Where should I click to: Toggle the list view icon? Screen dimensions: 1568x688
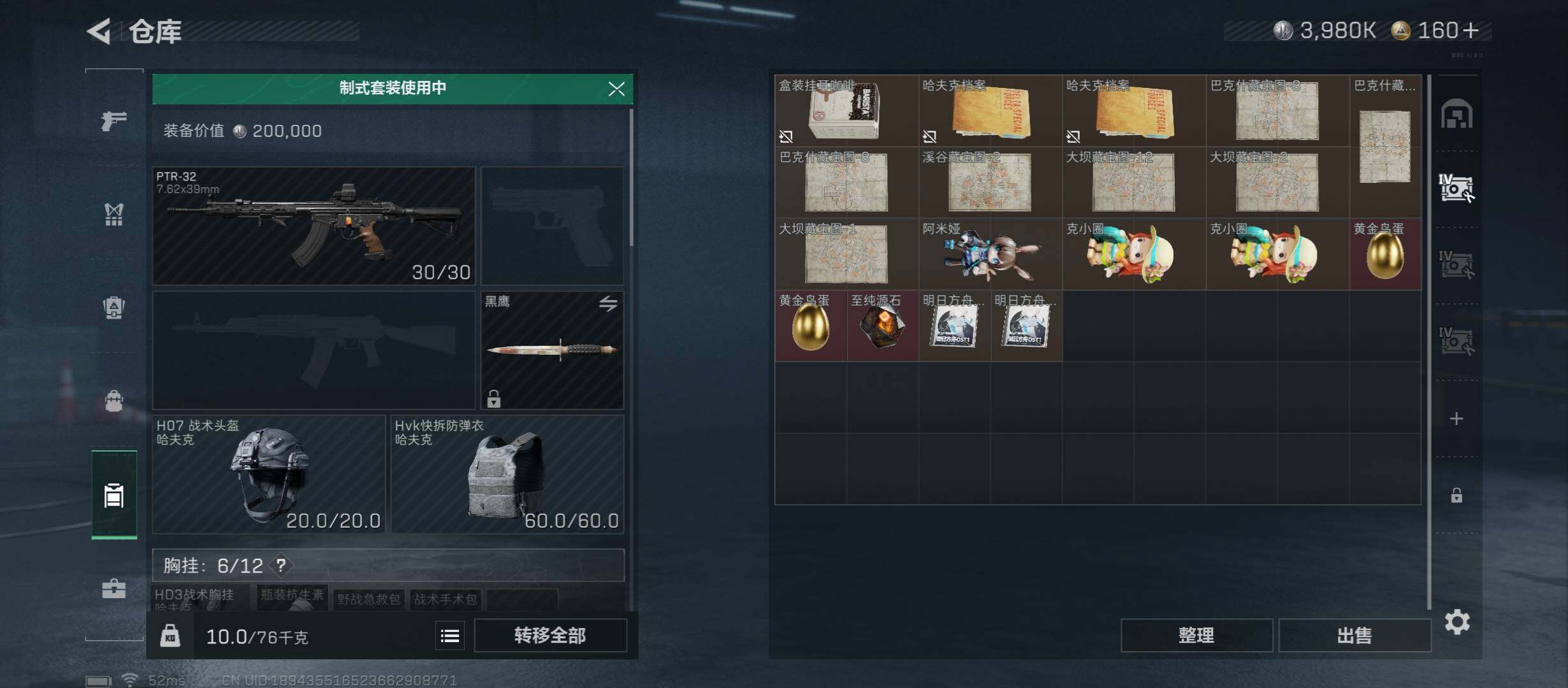(450, 635)
